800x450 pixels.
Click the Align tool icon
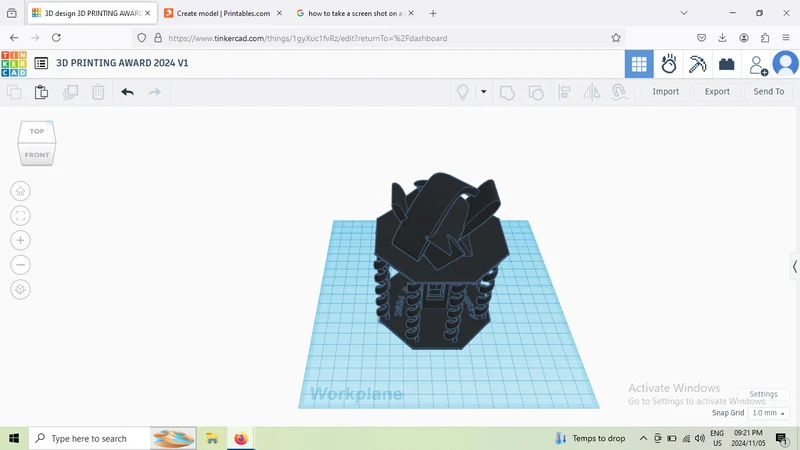point(564,92)
